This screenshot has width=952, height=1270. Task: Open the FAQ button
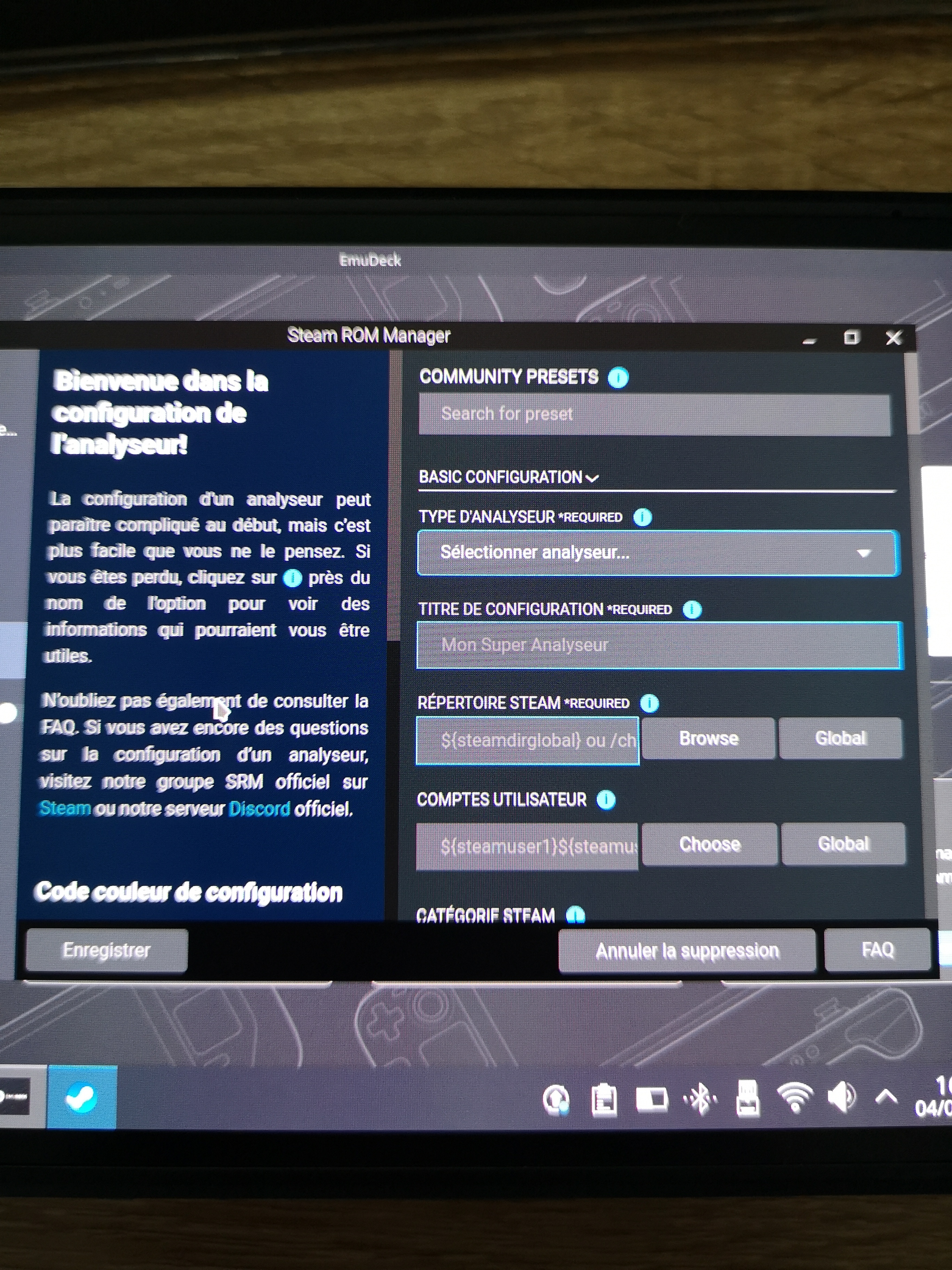click(x=877, y=950)
